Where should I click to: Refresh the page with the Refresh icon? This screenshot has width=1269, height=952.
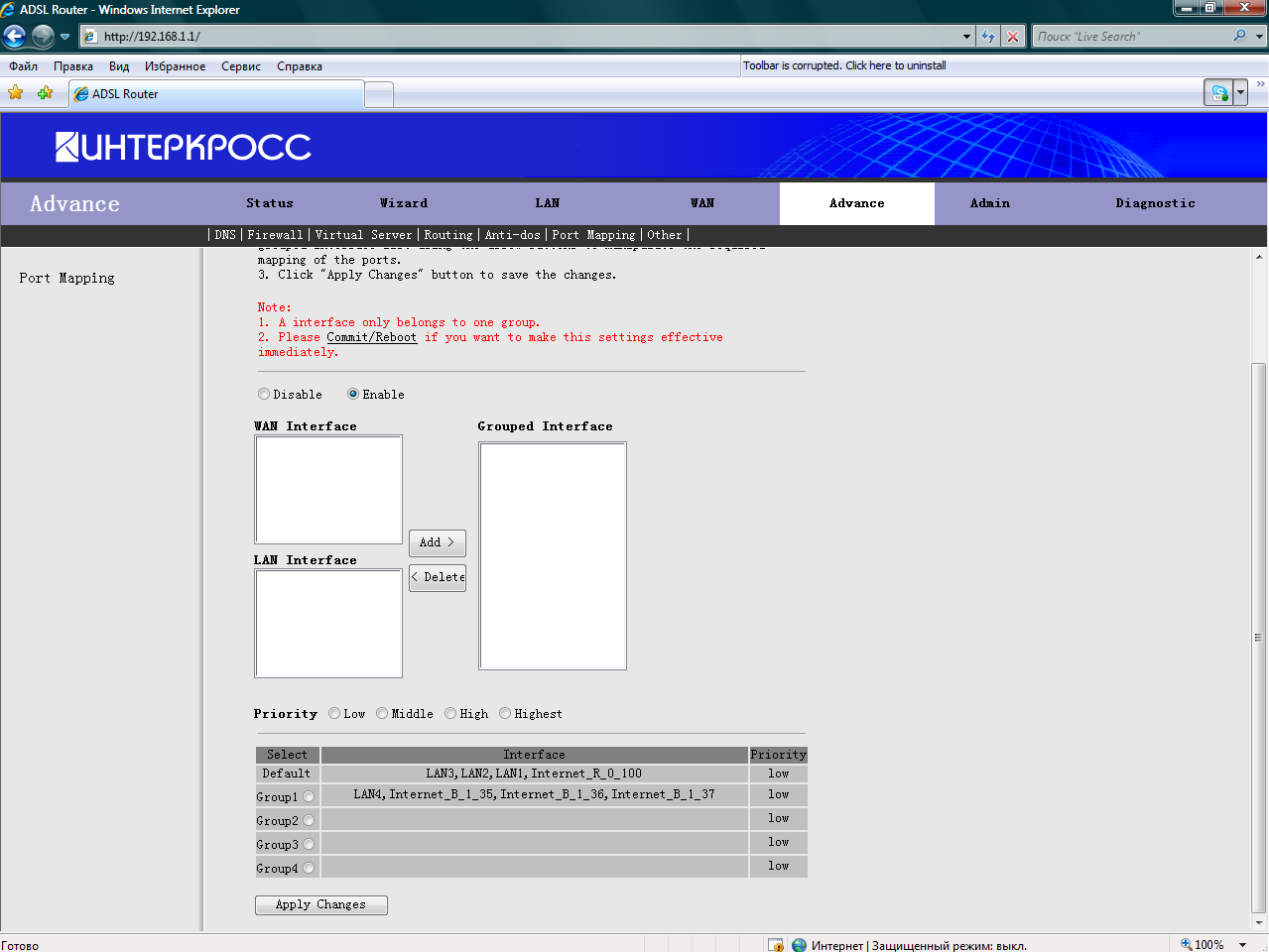pyautogui.click(x=988, y=37)
